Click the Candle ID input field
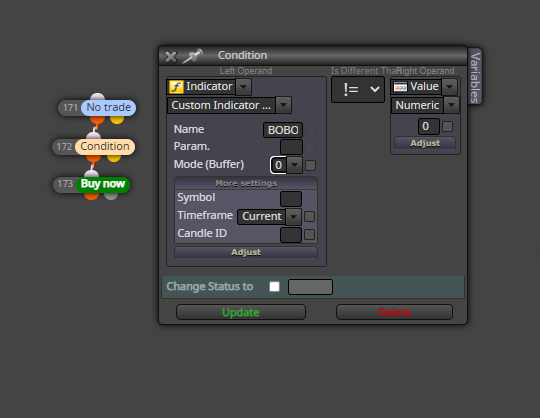Screen dimensions: 540x418 291,235
